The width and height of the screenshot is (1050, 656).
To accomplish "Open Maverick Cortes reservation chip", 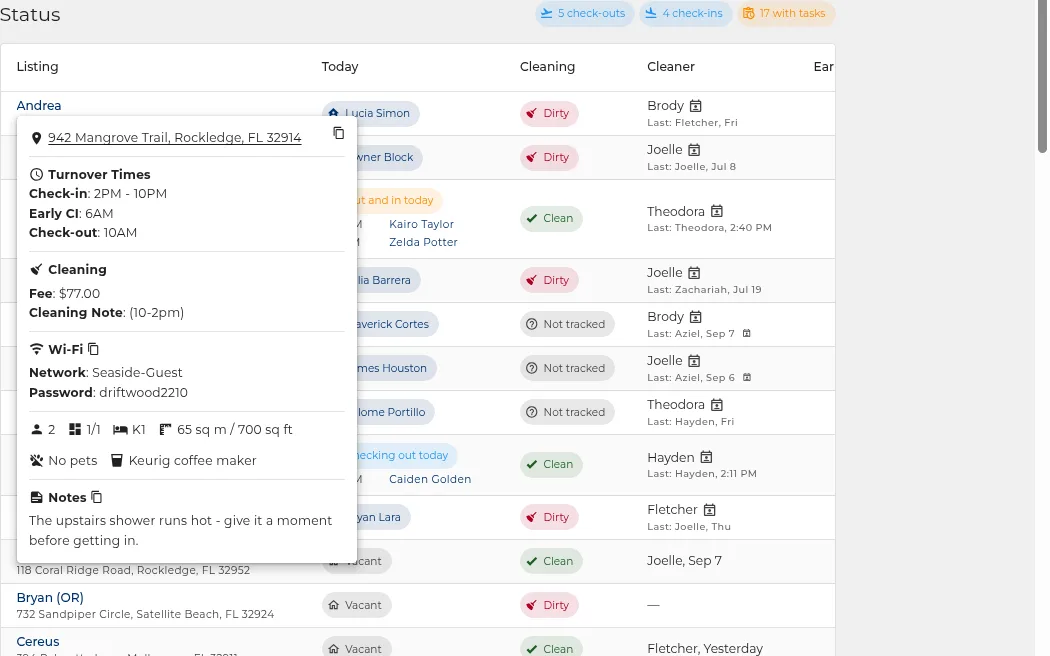I will [397, 324].
